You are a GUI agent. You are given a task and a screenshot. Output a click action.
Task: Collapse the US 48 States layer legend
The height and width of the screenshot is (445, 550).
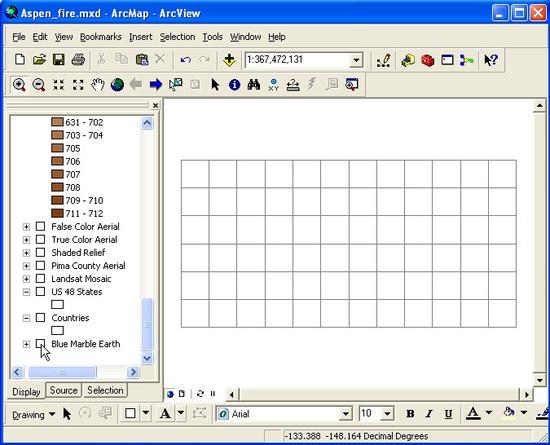[x=26, y=292]
